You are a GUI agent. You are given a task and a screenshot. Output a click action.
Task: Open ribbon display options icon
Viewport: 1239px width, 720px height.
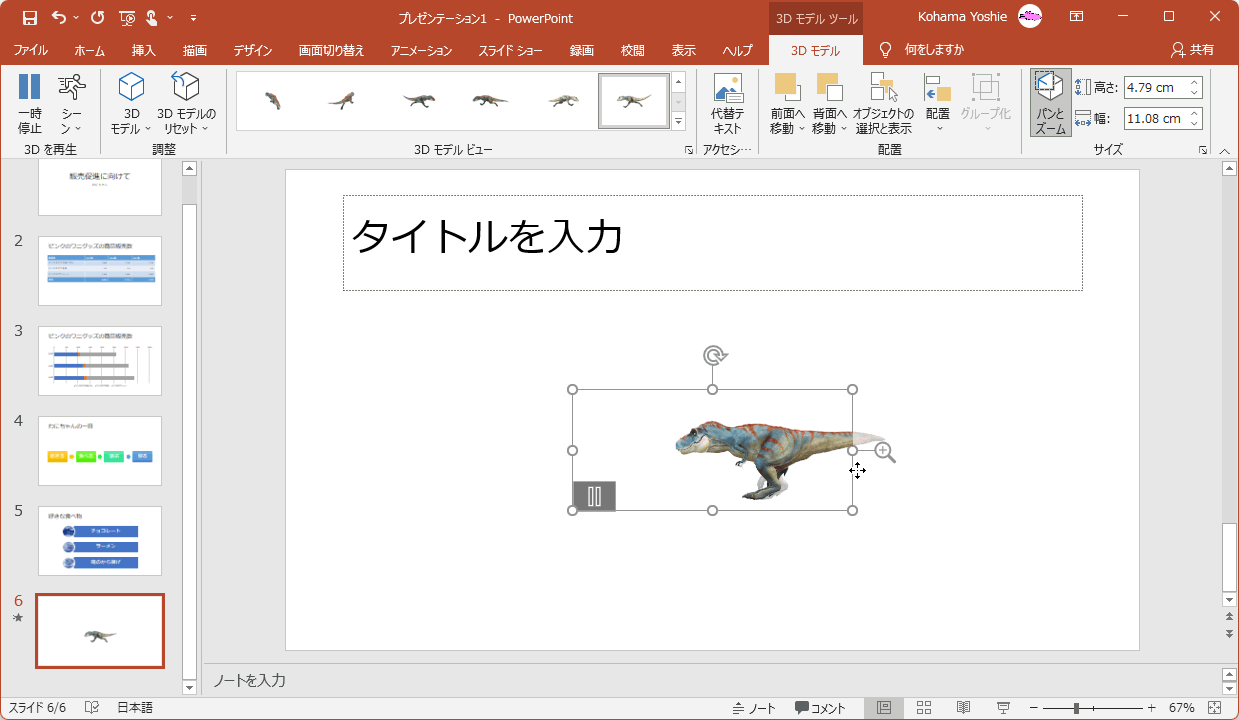pyautogui.click(x=1076, y=17)
